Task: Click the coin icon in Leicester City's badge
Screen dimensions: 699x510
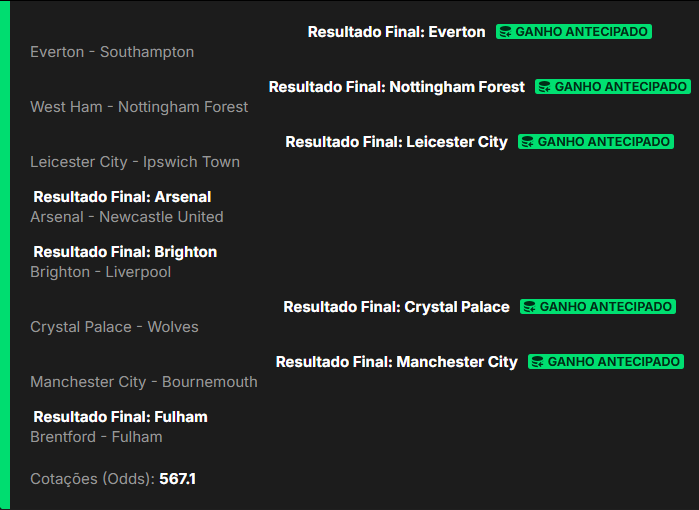Action: coord(528,142)
